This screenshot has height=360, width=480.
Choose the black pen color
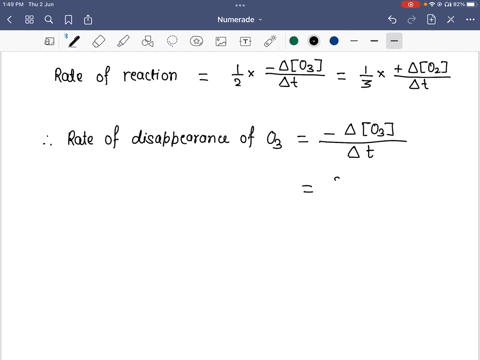tap(314, 41)
